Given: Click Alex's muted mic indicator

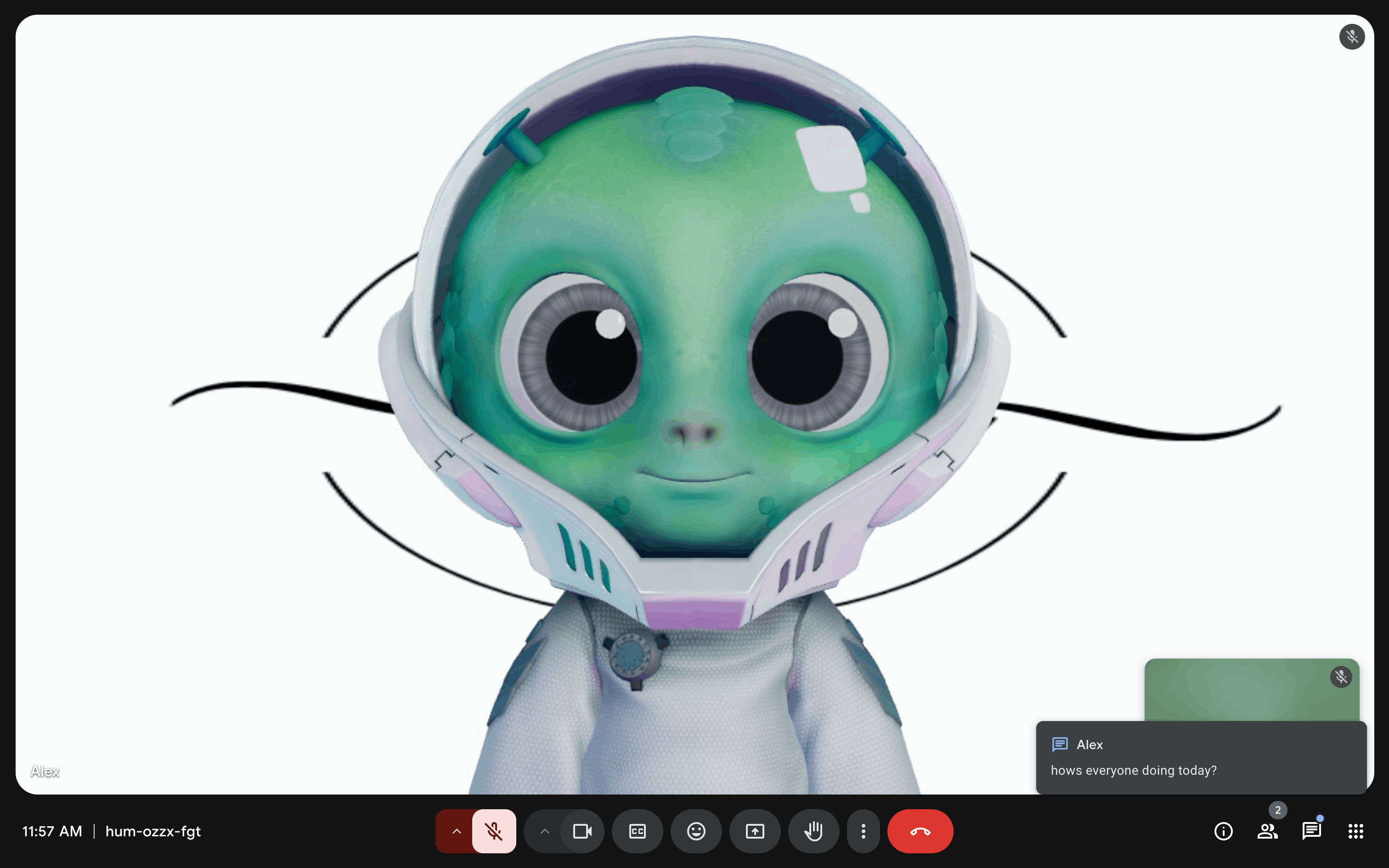Looking at the screenshot, I should [x=1352, y=37].
